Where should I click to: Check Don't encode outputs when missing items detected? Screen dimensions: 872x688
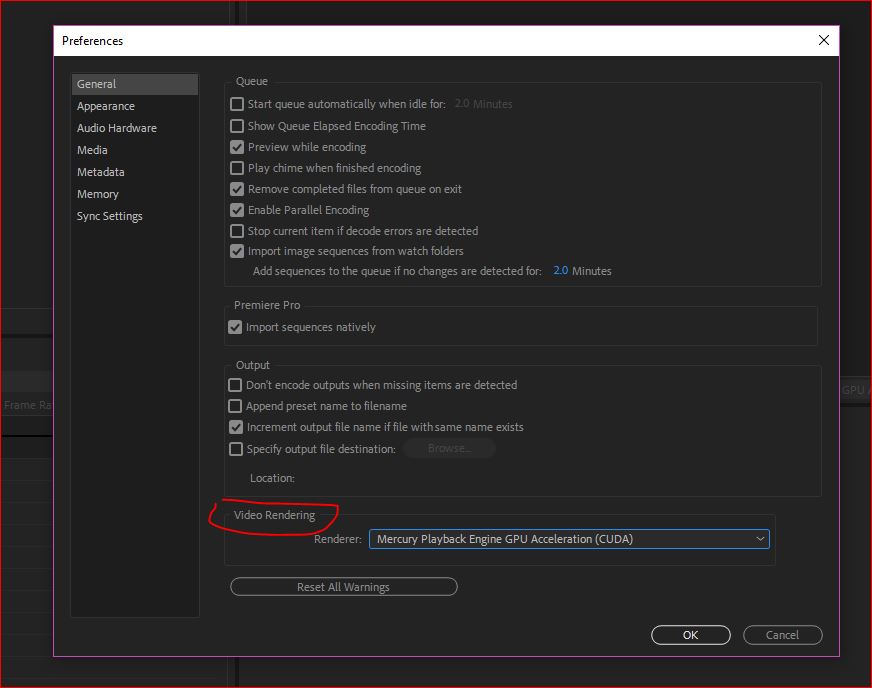(235, 385)
